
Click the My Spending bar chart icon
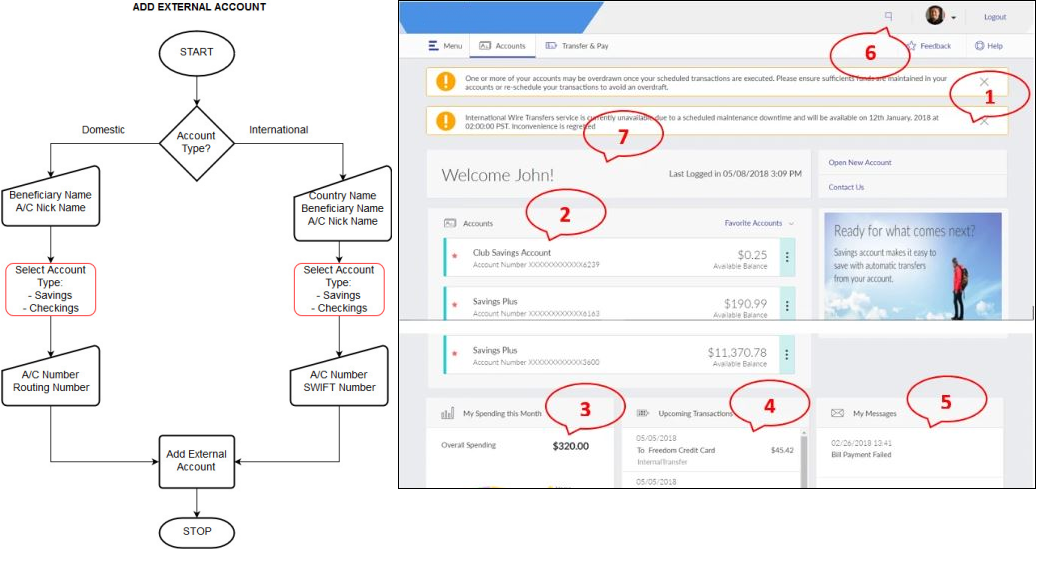point(448,413)
